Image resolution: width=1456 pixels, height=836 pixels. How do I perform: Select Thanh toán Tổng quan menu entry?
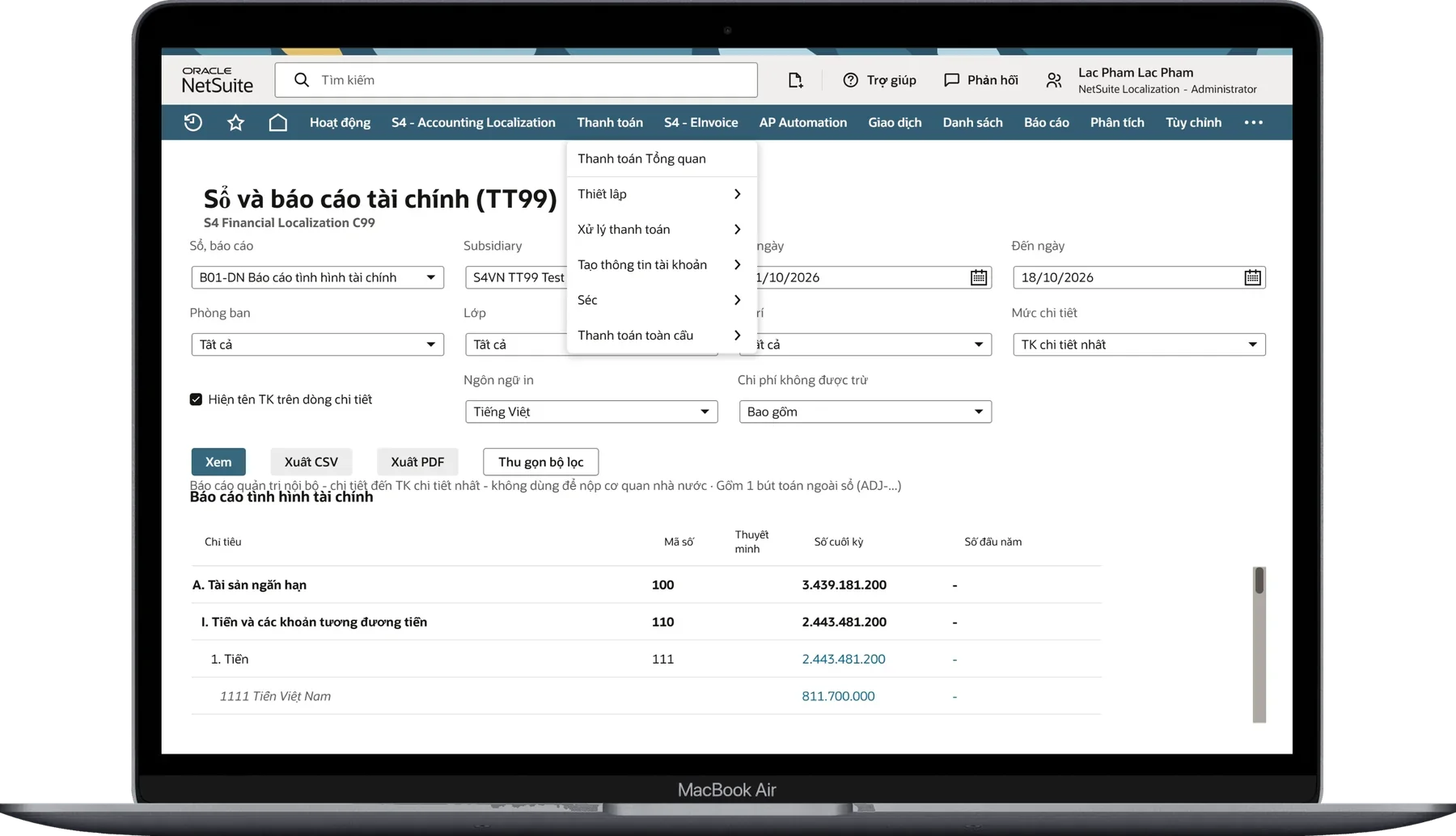661,158
